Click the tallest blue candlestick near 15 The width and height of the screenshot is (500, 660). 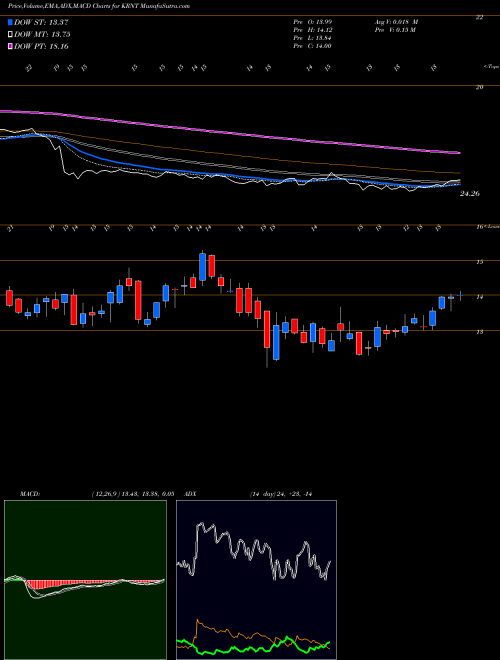coord(202,267)
